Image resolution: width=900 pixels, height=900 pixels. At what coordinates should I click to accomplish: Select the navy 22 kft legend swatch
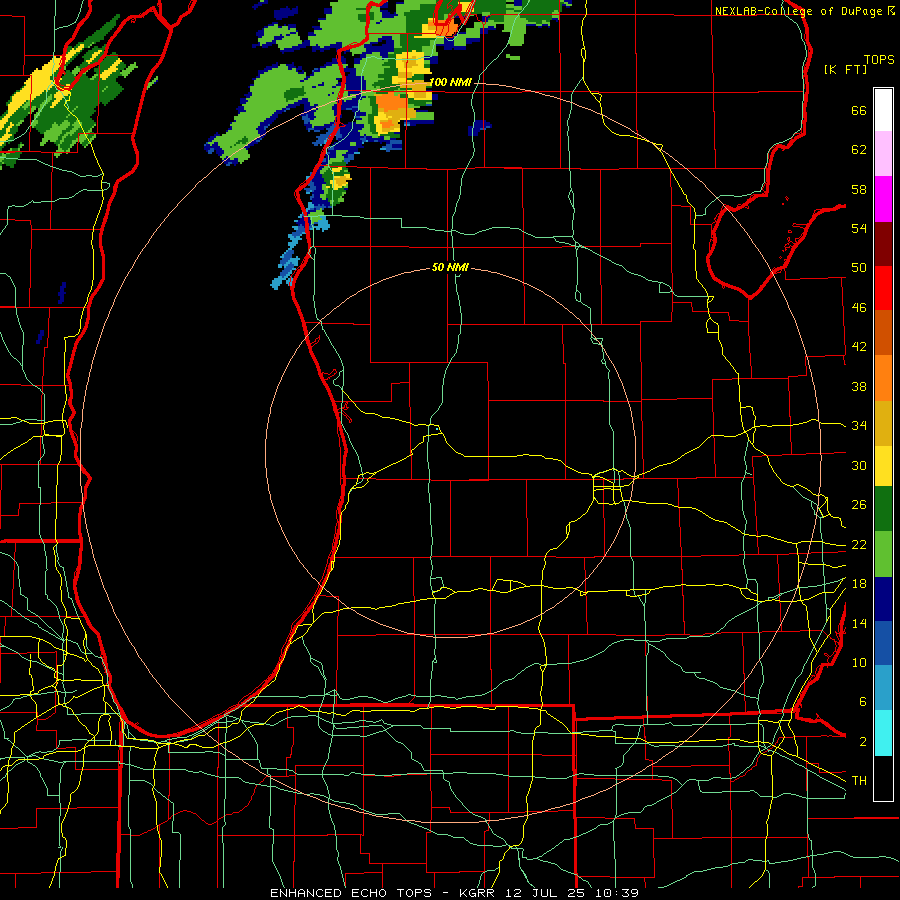tap(883, 599)
